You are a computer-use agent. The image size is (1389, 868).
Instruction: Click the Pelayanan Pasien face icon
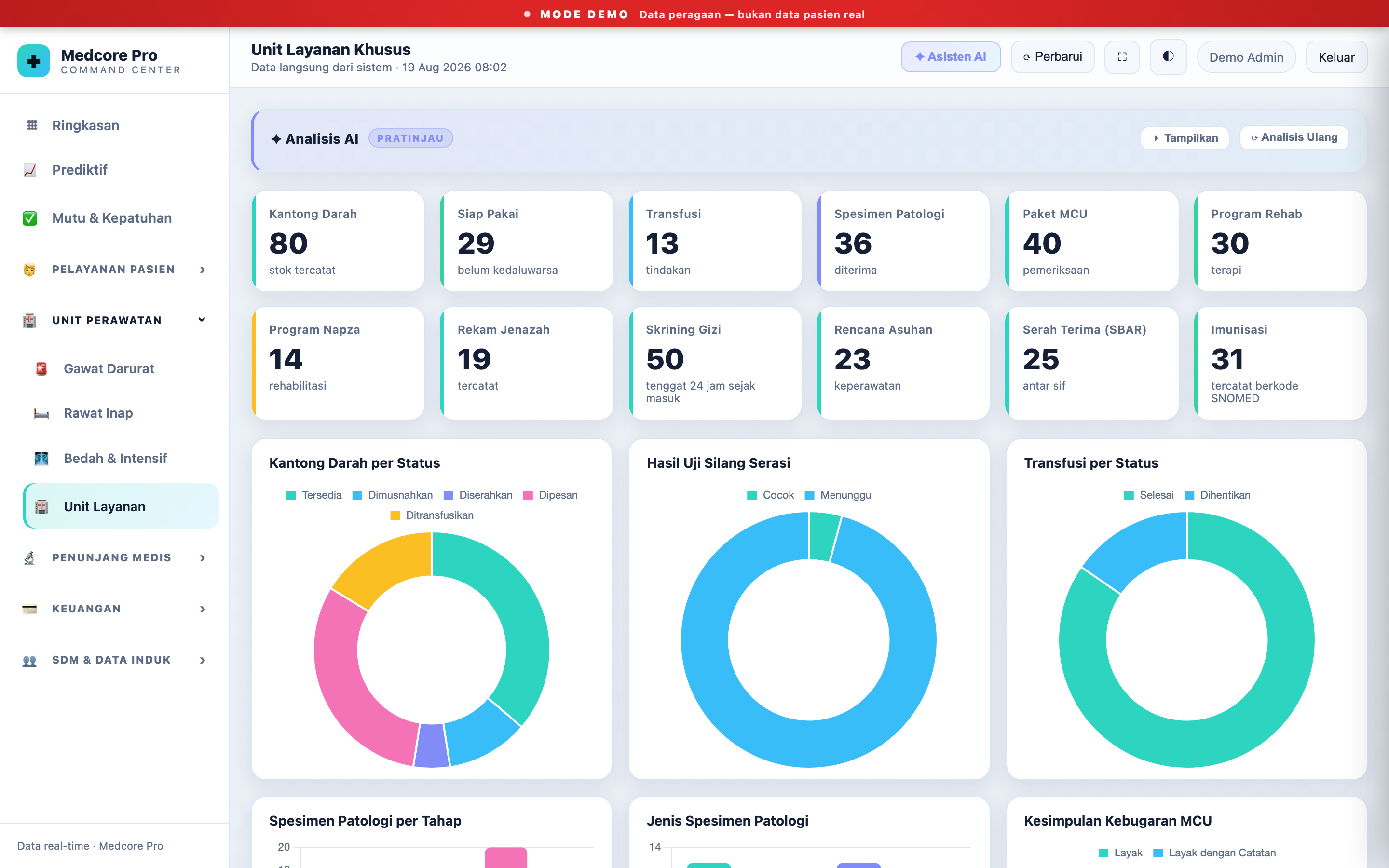(x=29, y=269)
